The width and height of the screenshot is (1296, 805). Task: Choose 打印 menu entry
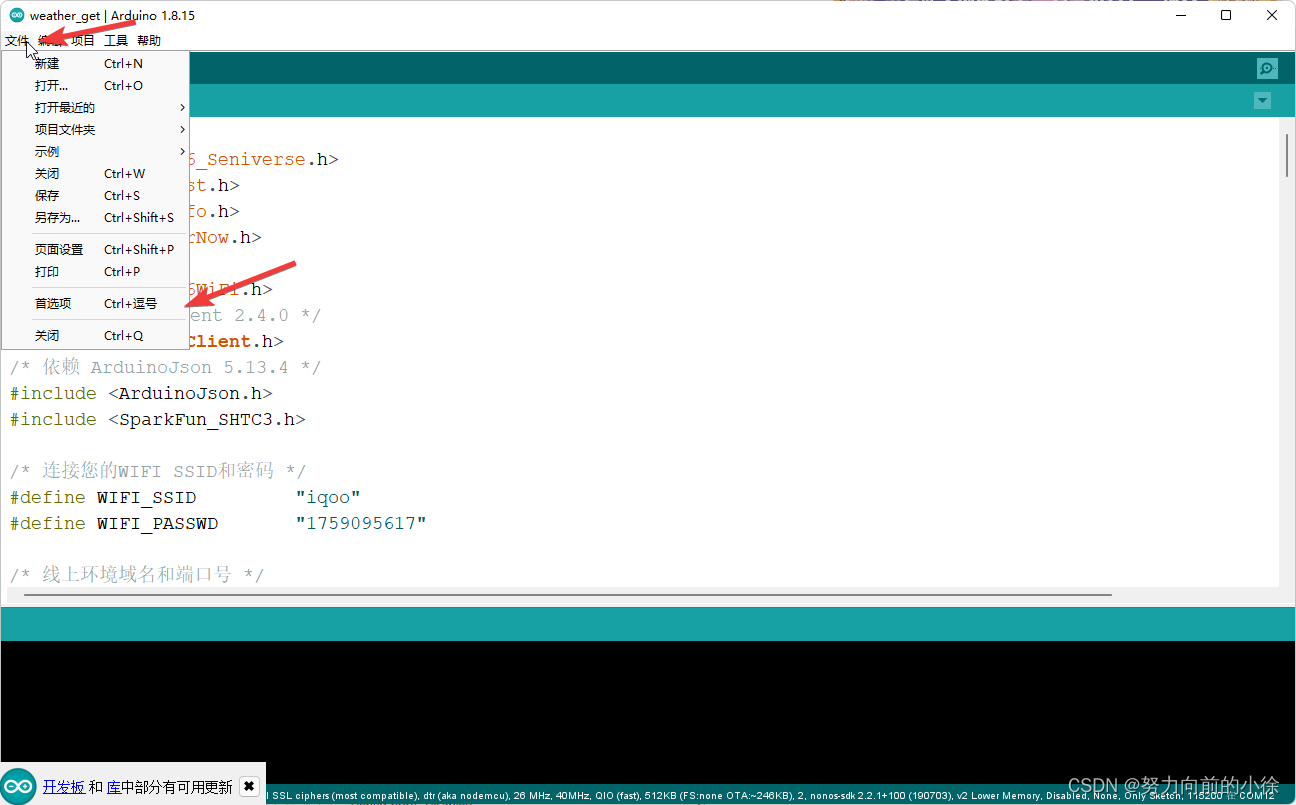pyautogui.click(x=95, y=271)
